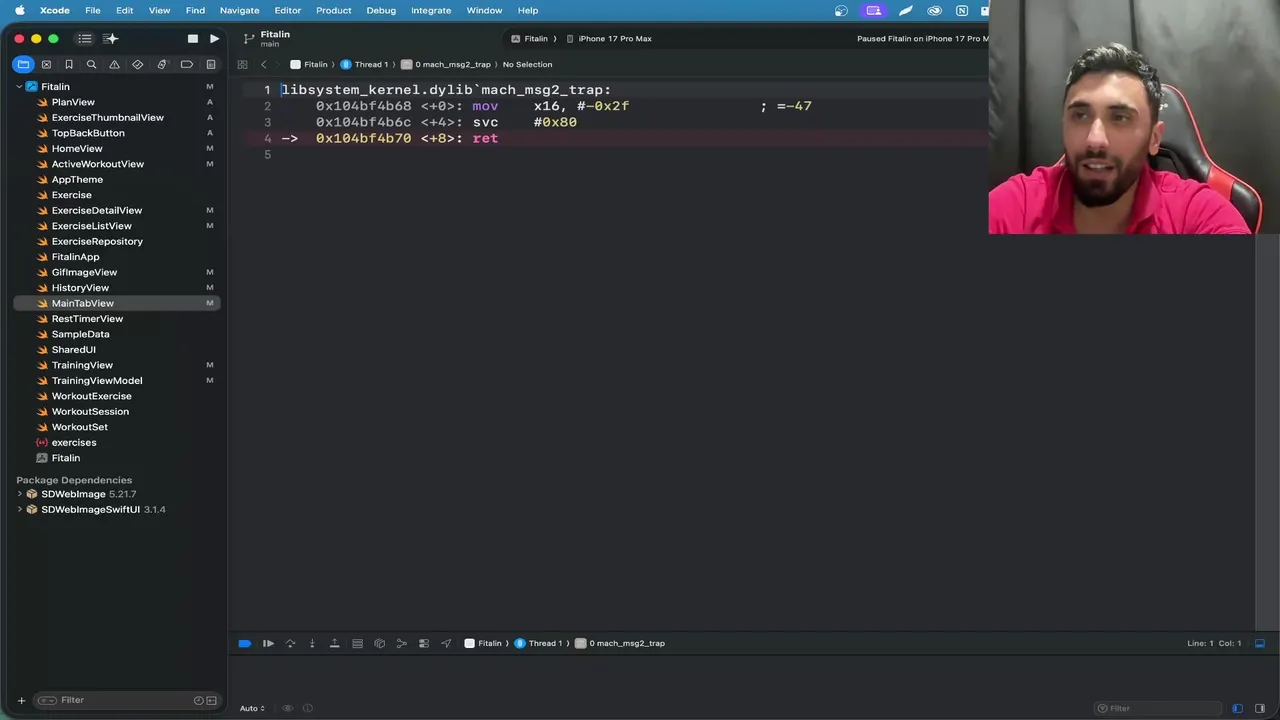Open the Test navigator diamond icon
The image size is (1280, 720).
(x=138, y=64)
